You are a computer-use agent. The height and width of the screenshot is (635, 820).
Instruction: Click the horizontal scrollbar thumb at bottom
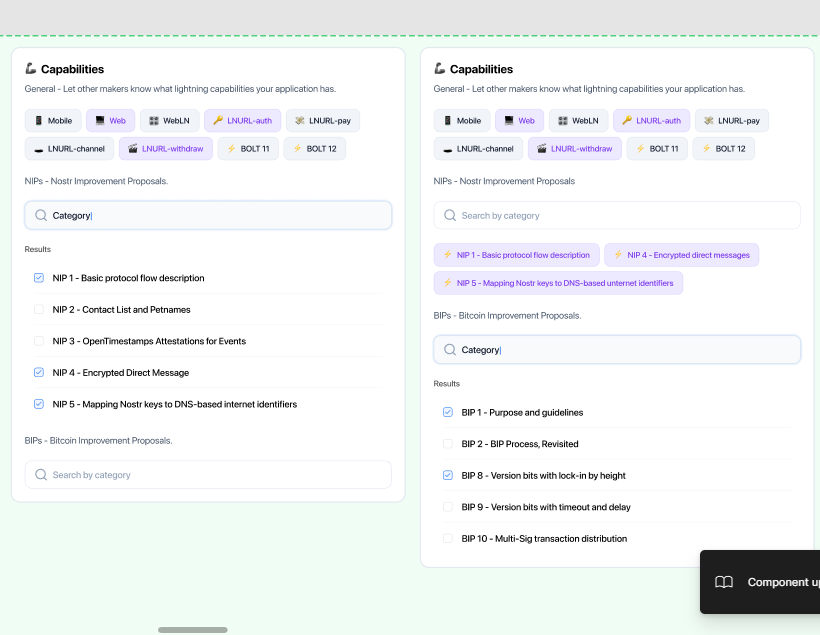click(x=192, y=630)
